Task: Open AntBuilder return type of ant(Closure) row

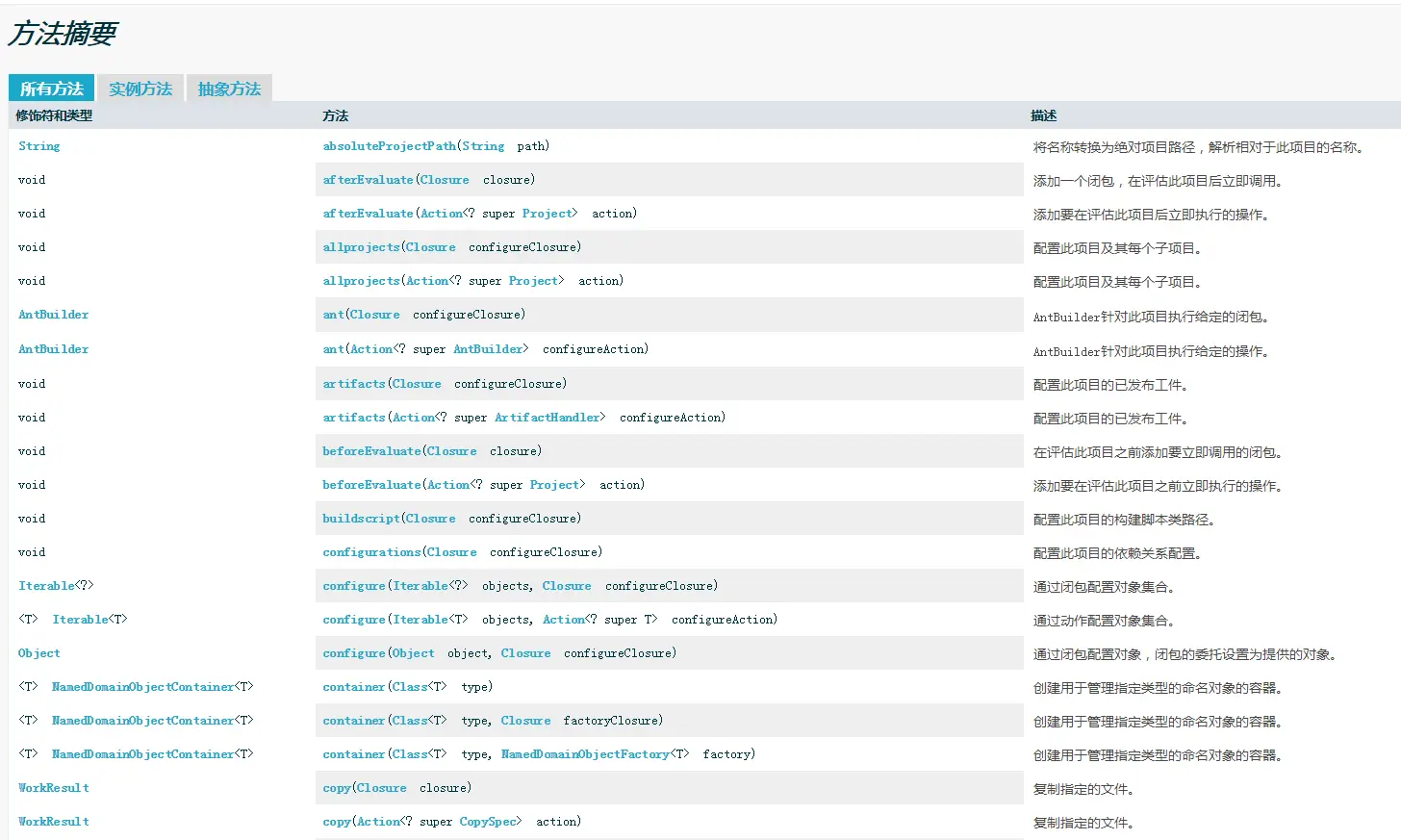Action: pos(53,315)
